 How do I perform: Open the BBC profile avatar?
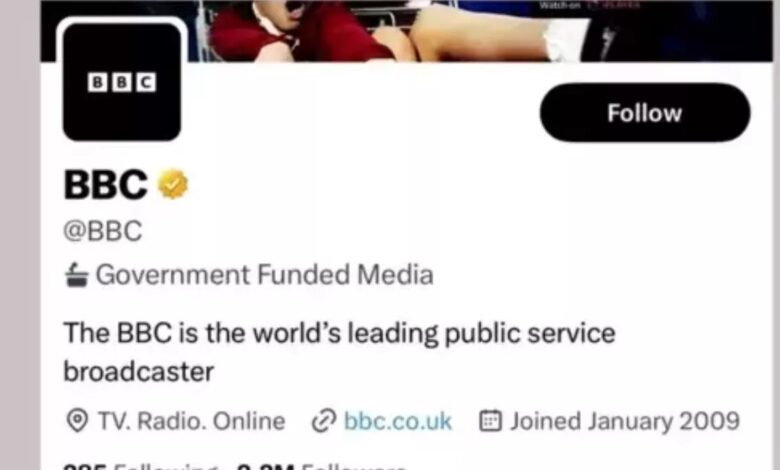[122, 82]
